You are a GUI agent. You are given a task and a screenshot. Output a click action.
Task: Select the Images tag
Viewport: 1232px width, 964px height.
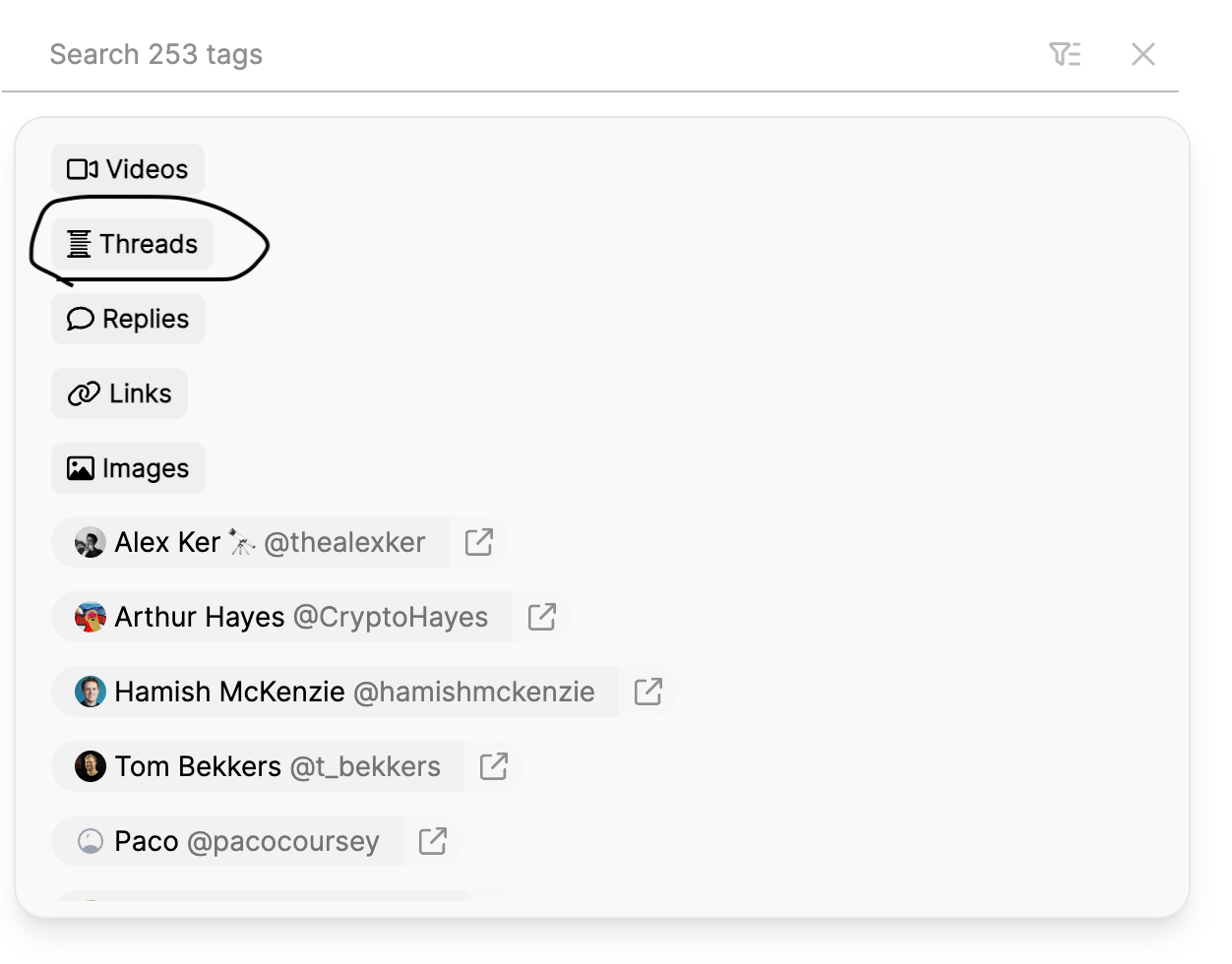click(x=128, y=468)
